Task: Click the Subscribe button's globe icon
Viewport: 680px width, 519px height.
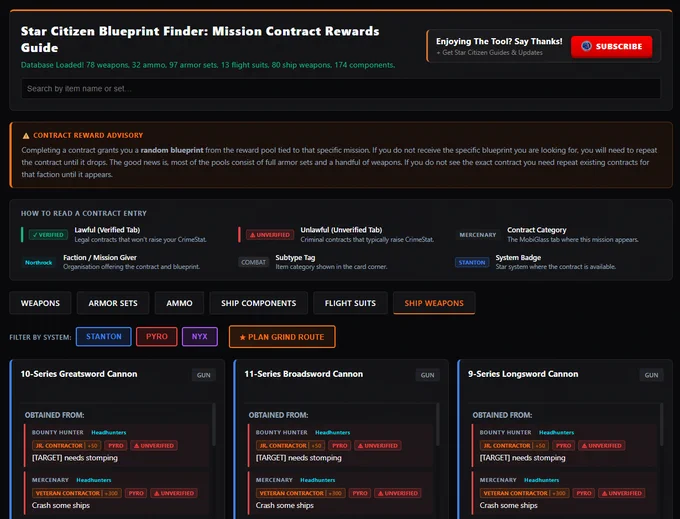Action: tap(586, 46)
